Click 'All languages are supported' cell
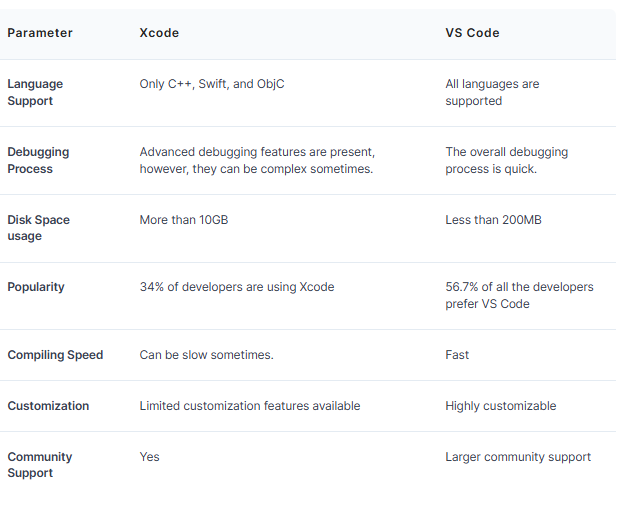Viewport: 623px width, 509px height. pyautogui.click(x=492, y=92)
